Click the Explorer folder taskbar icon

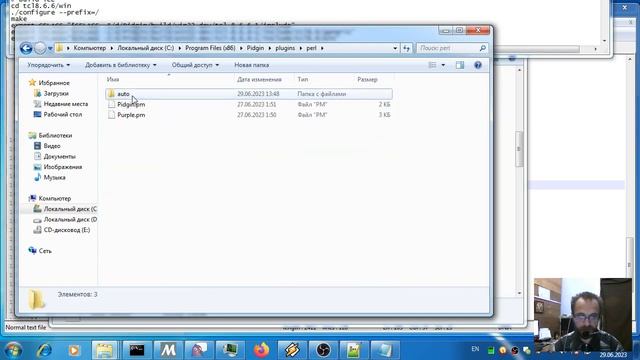105,350
